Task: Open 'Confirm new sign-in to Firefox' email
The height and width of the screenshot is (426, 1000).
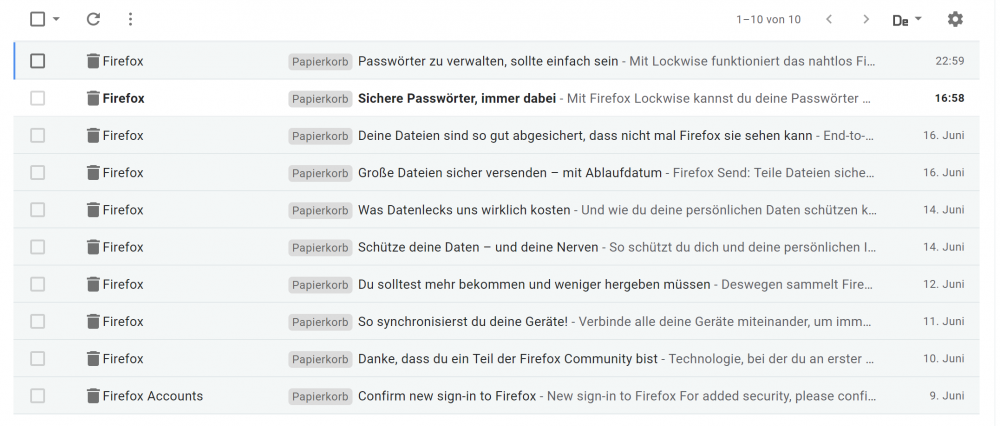Action: pos(447,396)
